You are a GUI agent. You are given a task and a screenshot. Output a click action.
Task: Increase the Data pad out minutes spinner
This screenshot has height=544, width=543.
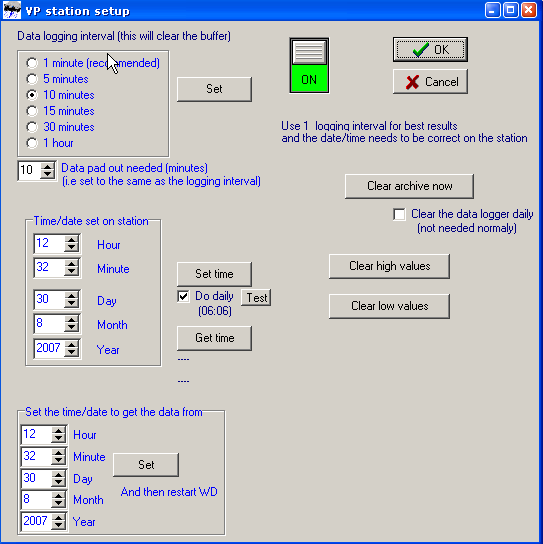[x=48, y=167]
